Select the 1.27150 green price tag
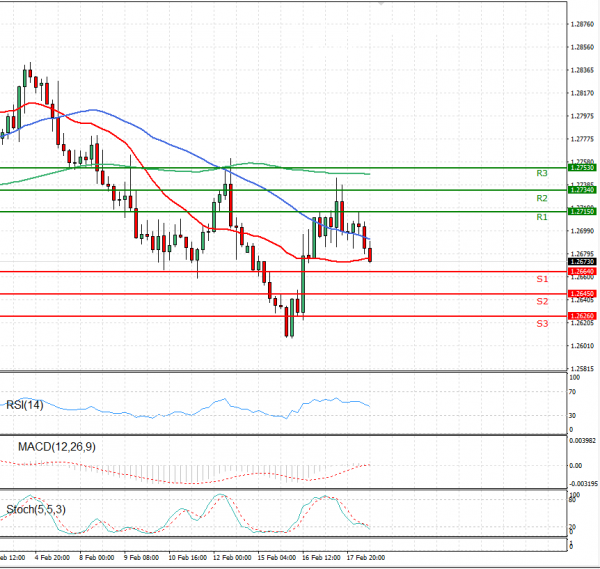The image size is (600, 569). 582,211
